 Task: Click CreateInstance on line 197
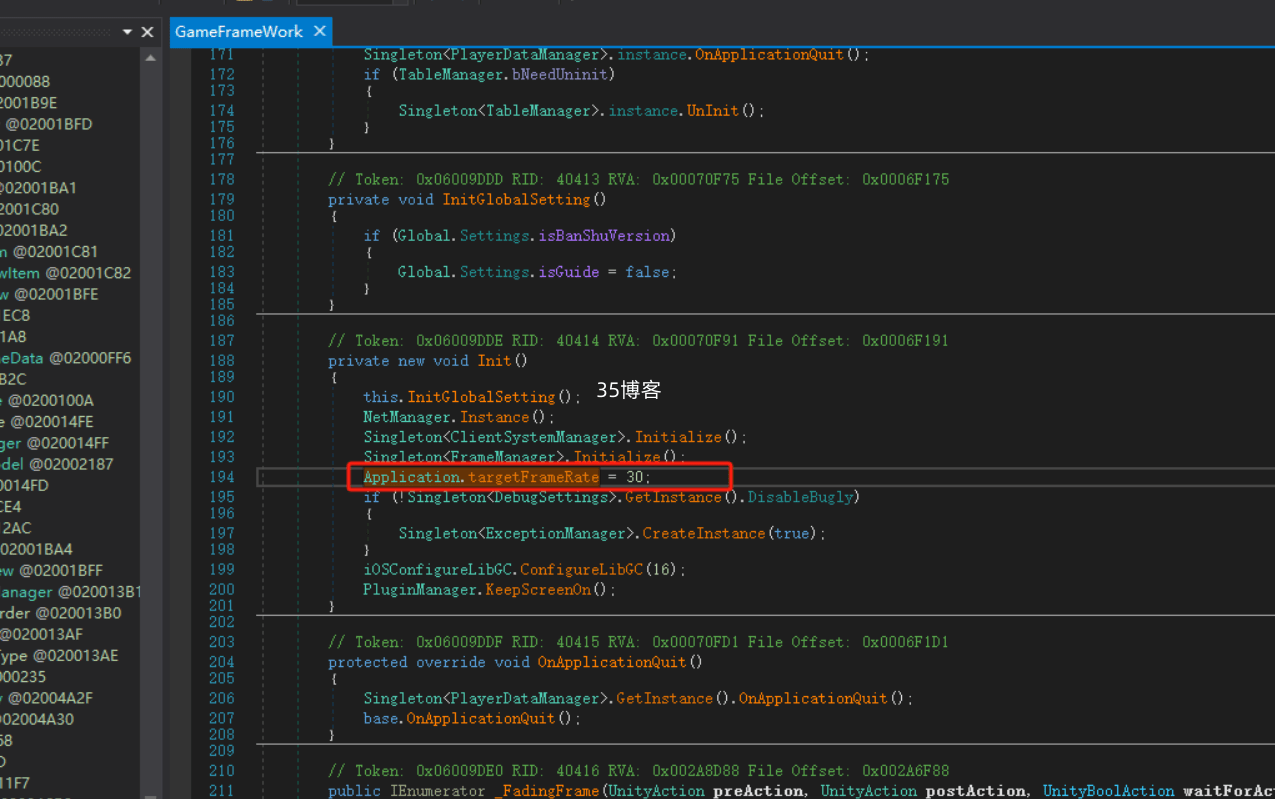703,534
